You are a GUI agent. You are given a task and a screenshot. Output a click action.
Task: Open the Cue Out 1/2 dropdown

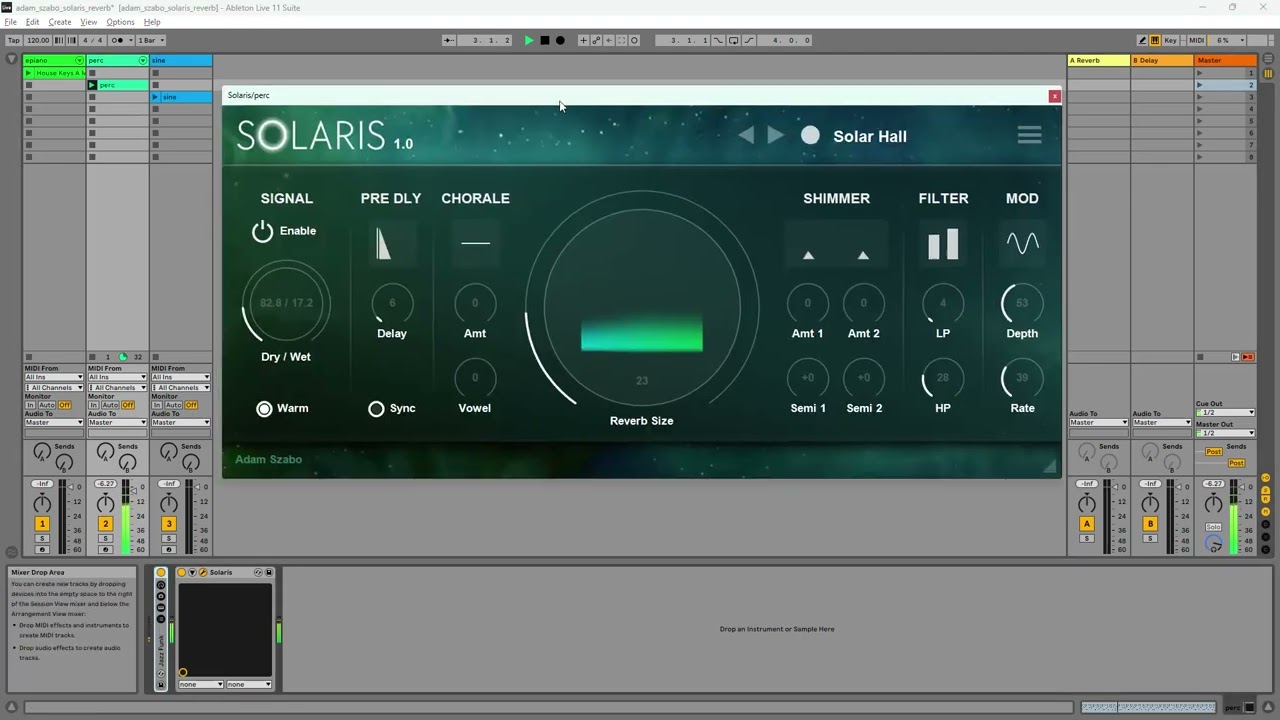click(1225, 412)
